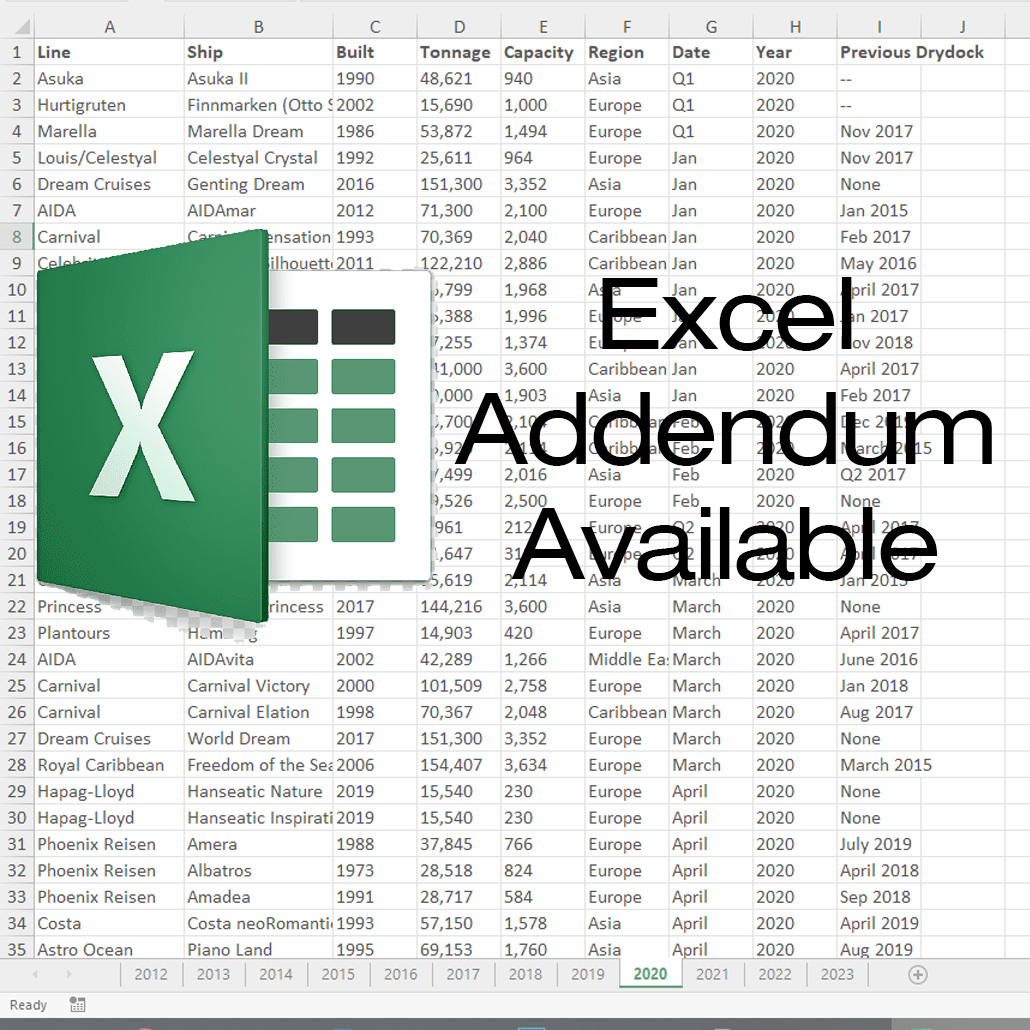
Task: Select column D header
Action: click(459, 27)
